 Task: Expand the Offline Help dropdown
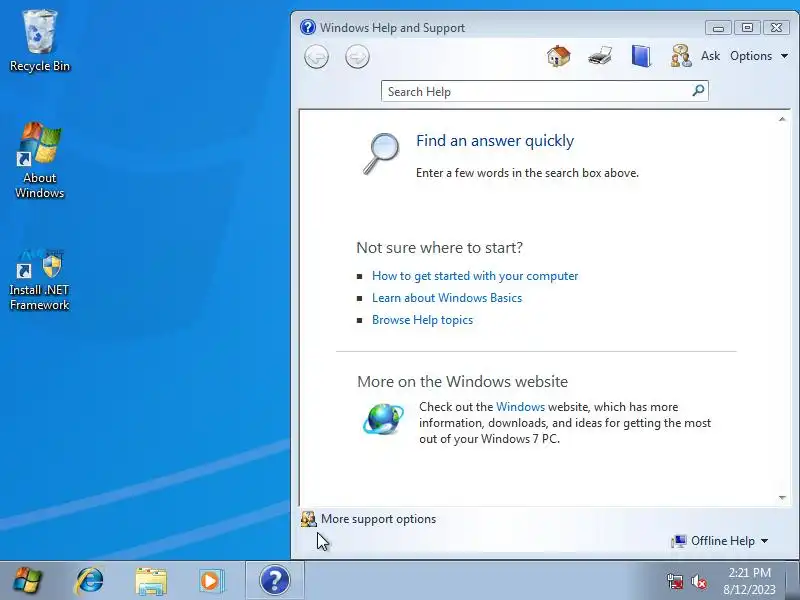coord(720,541)
